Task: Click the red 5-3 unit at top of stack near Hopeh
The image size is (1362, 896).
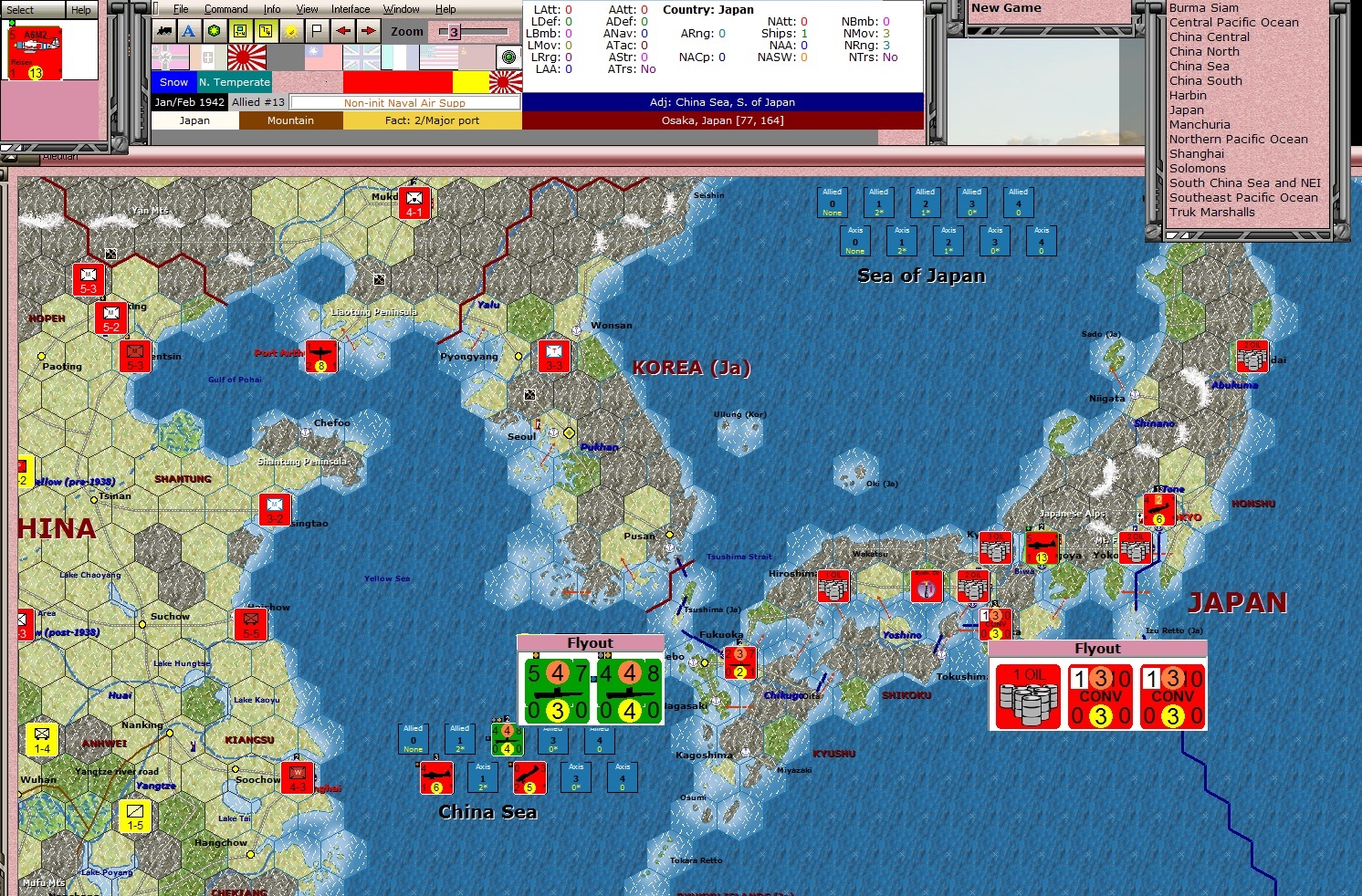Action: pos(89,279)
